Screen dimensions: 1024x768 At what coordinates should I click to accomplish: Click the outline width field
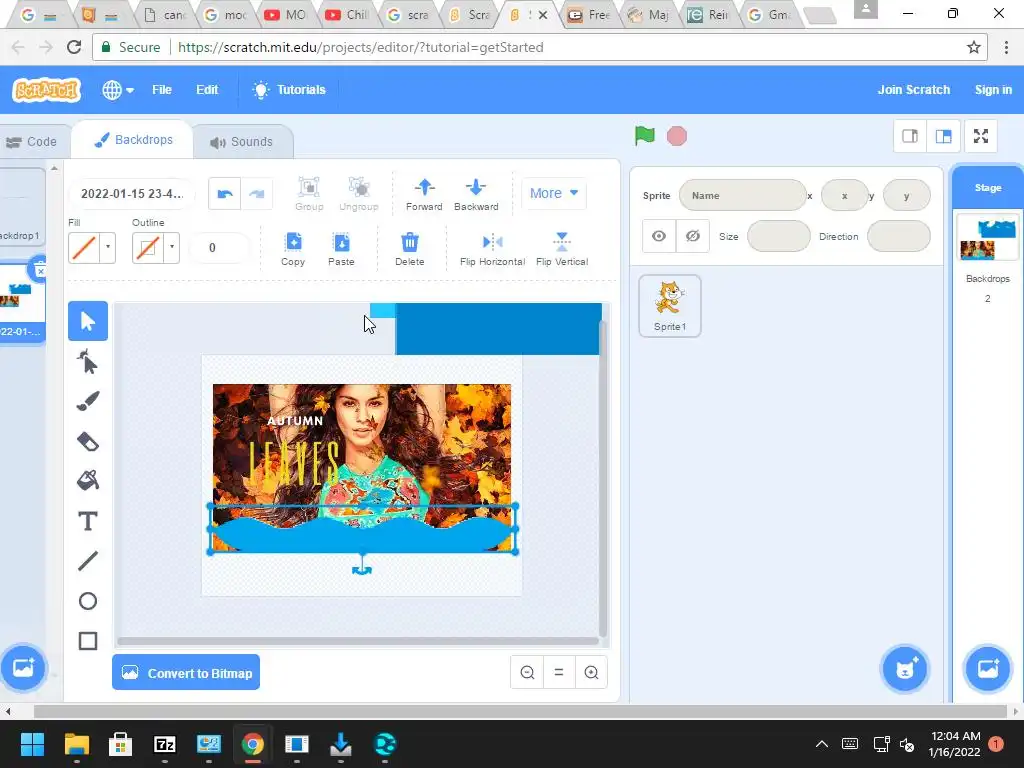click(x=219, y=248)
